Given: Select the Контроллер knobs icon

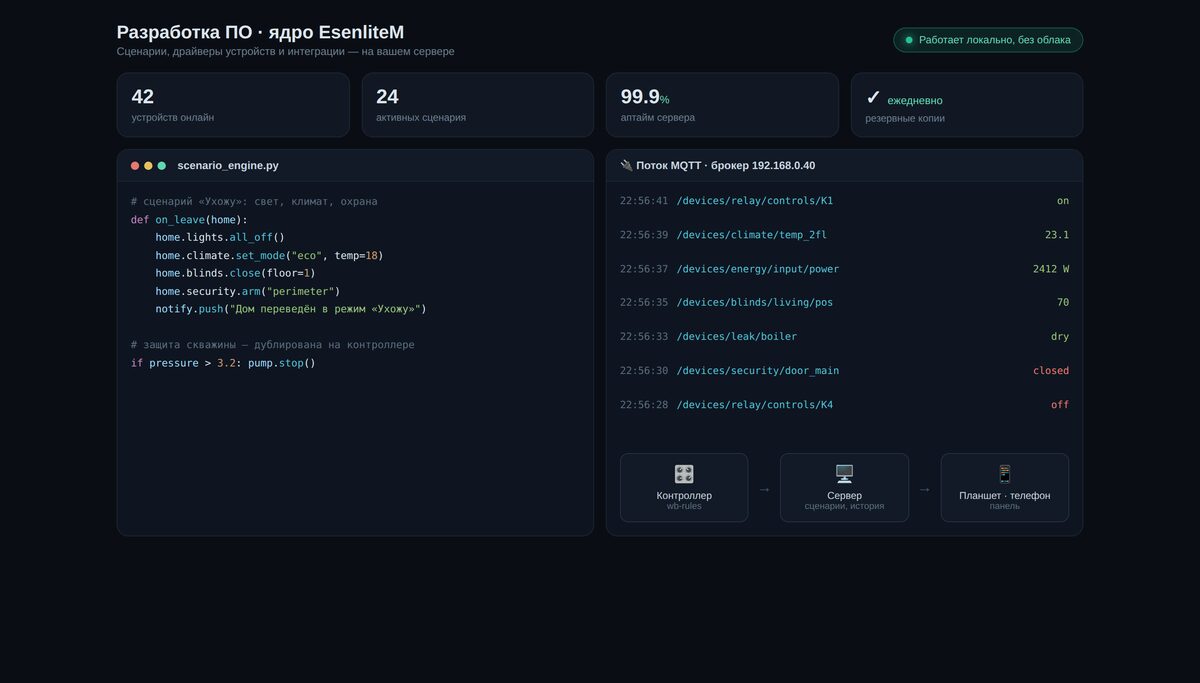Looking at the screenshot, I should coord(684,474).
